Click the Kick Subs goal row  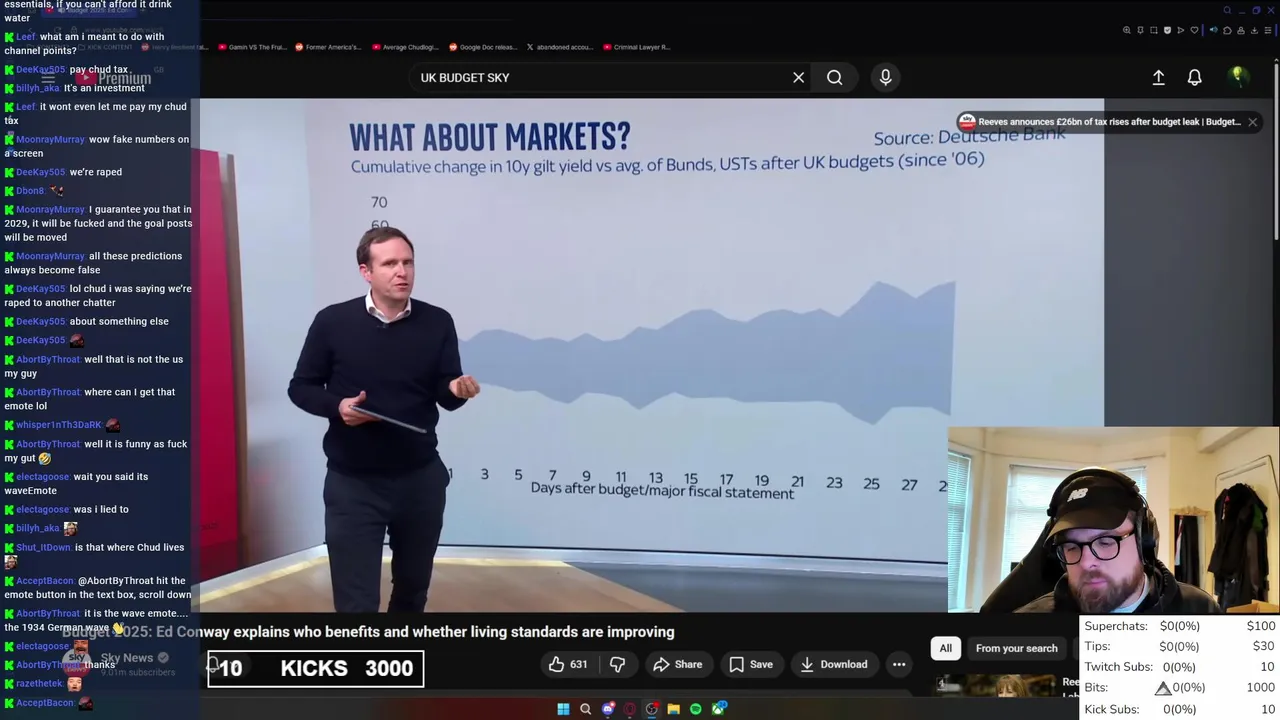[1180, 709]
